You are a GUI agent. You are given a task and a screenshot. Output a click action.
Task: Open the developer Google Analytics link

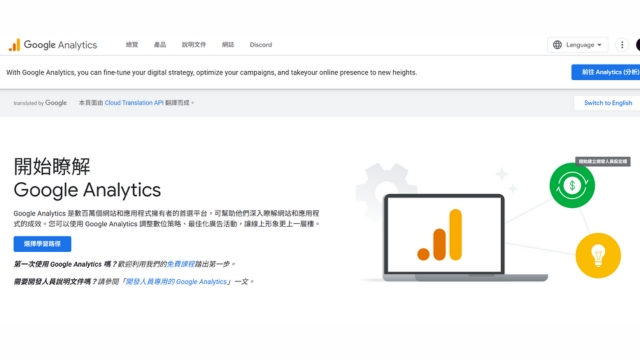click(176, 282)
